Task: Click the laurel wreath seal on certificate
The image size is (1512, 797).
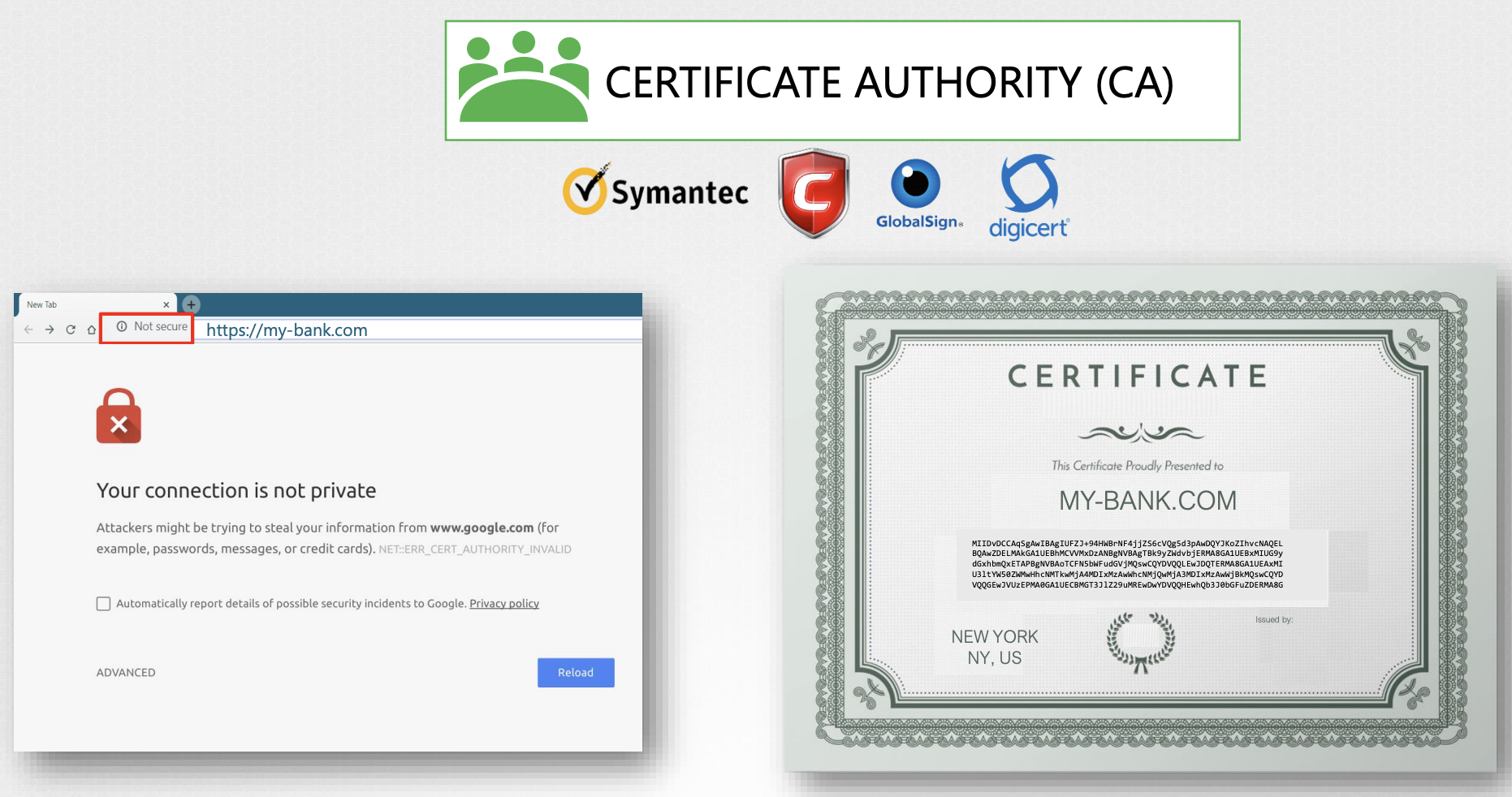Action: click(1141, 643)
